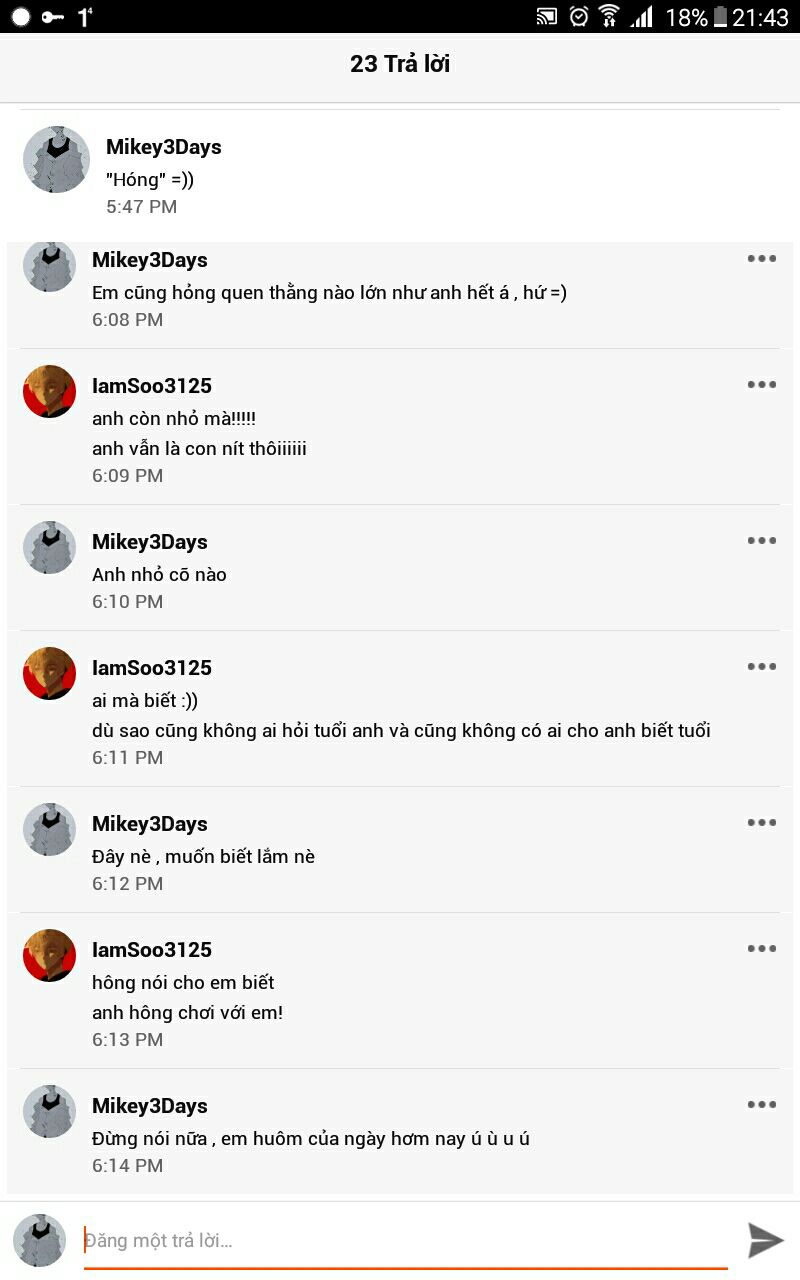The height and width of the screenshot is (1280, 800).
Task: Open options menu for 6:08 PM reply
Action: coord(762,259)
